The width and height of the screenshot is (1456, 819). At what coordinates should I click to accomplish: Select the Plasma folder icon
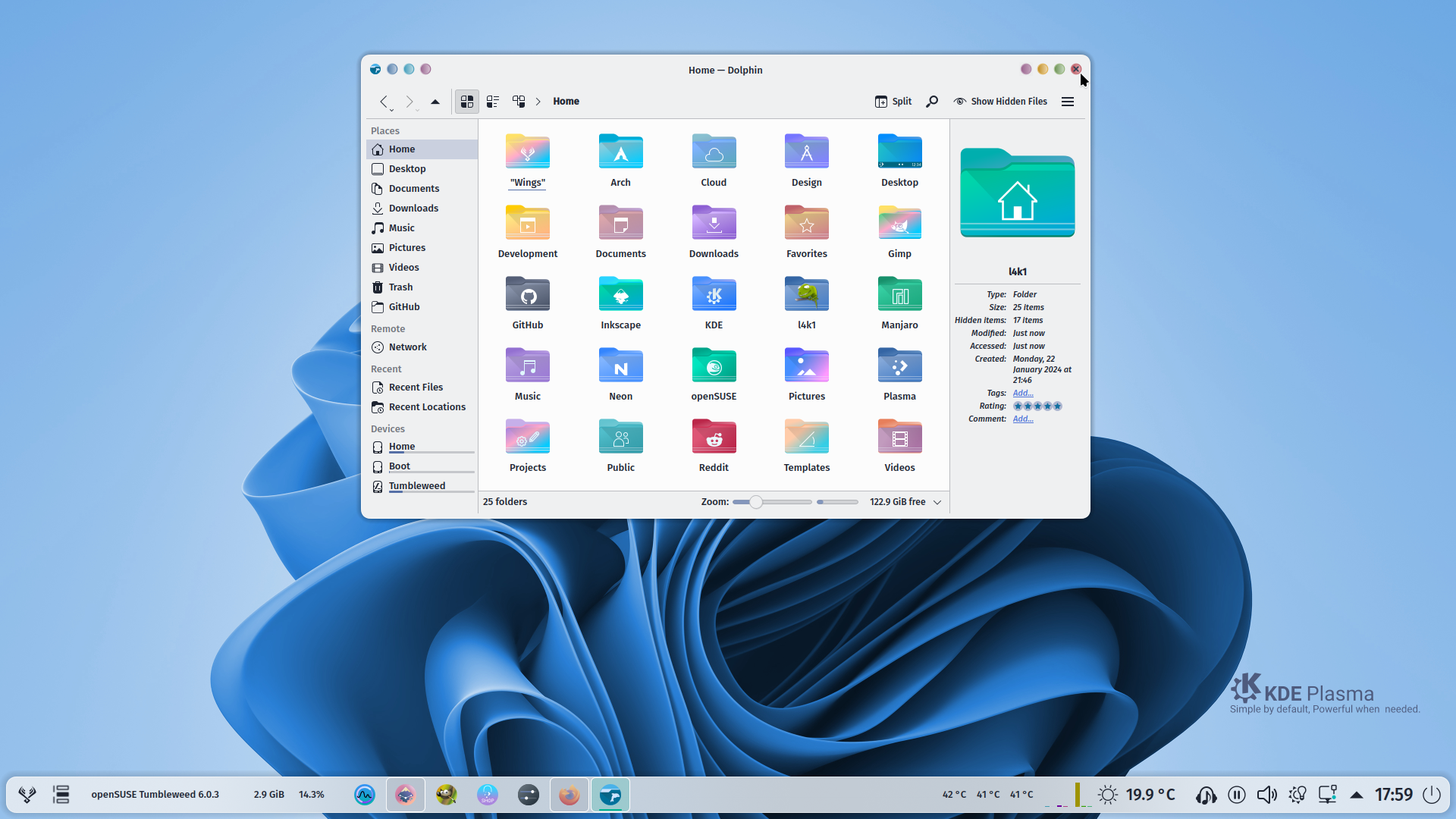pos(900,366)
